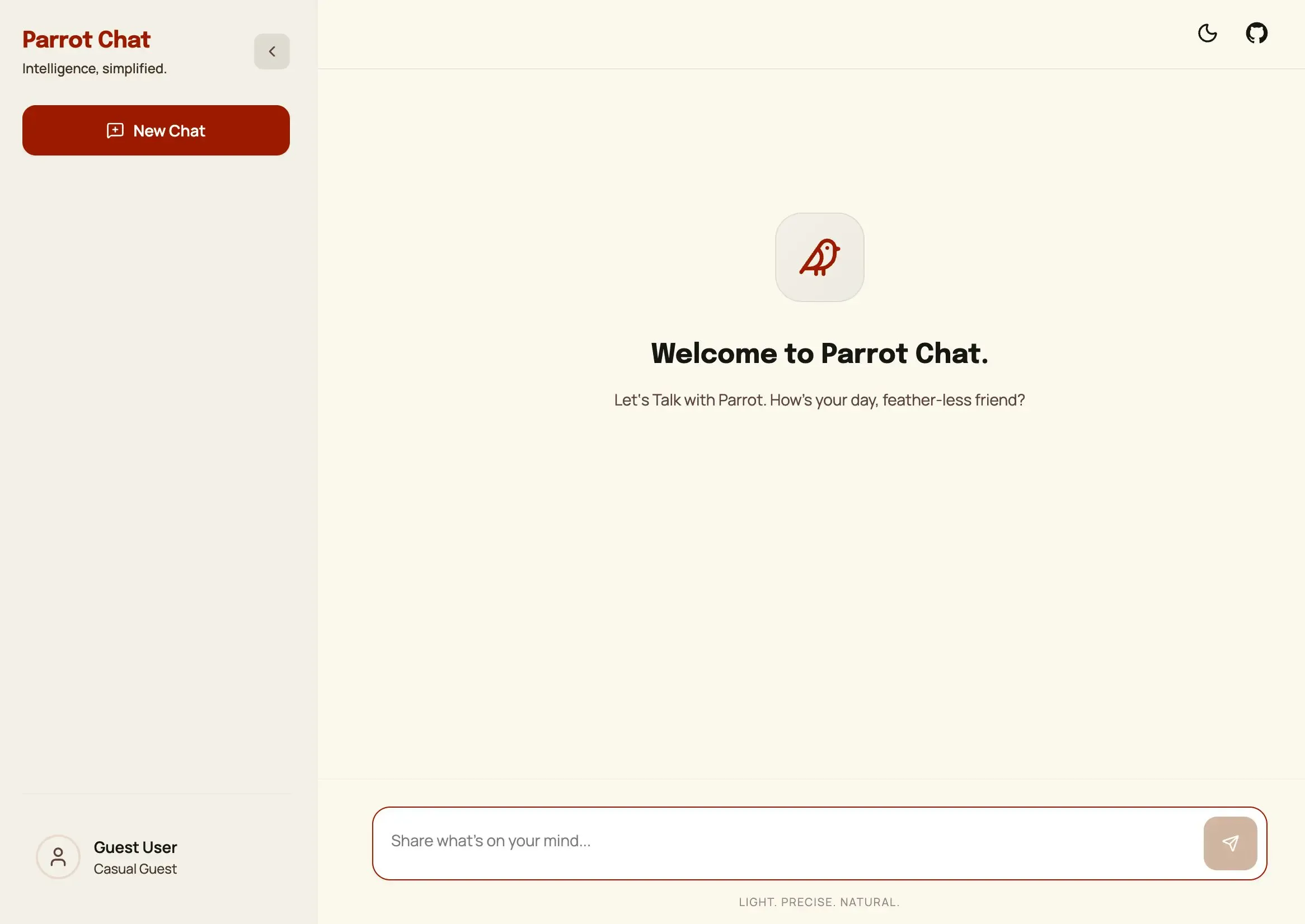Click the red parrot bird logo
This screenshot has height=924, width=1305.
pos(819,257)
